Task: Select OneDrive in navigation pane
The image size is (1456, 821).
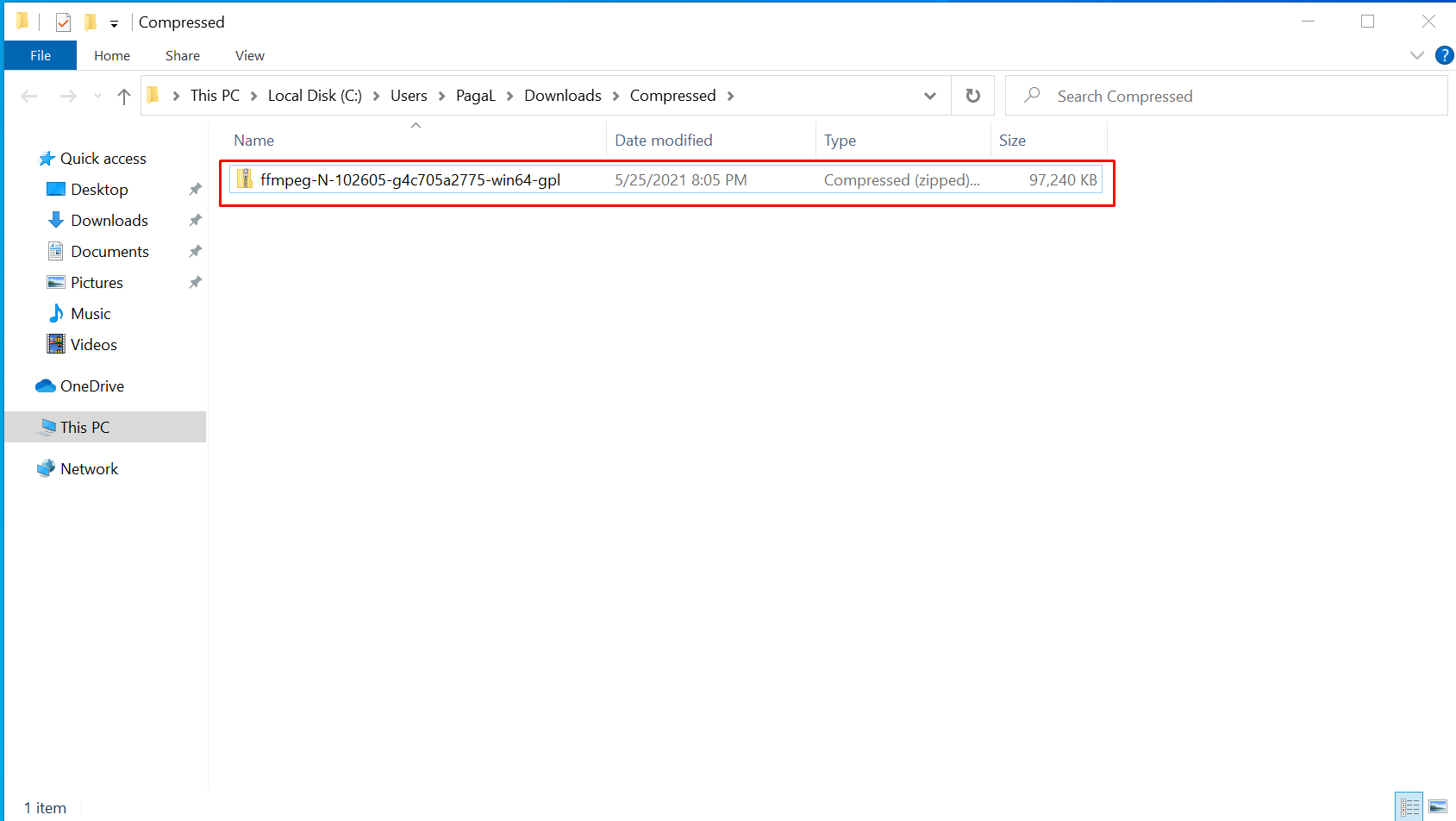Action: coord(91,386)
